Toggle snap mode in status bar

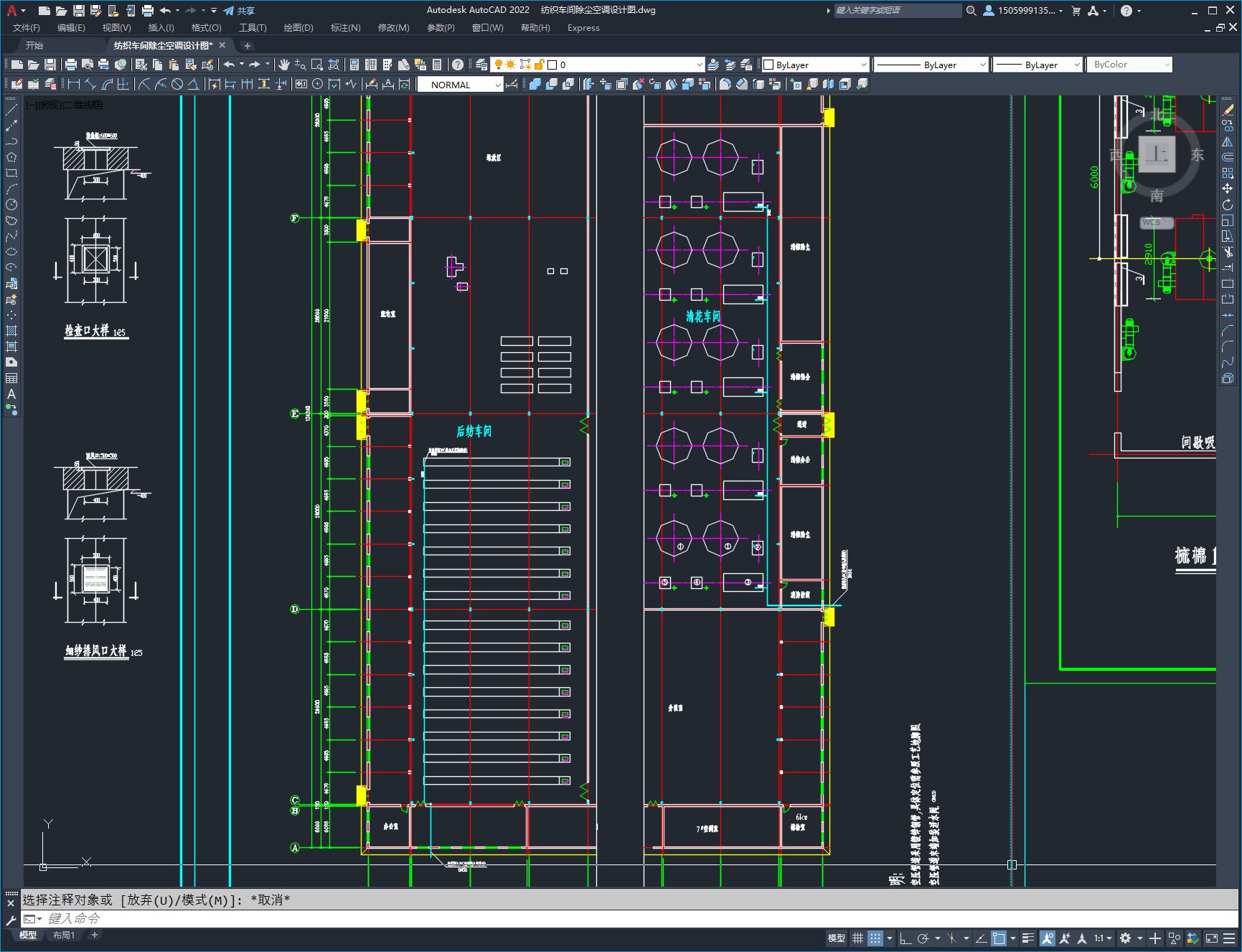(875, 938)
